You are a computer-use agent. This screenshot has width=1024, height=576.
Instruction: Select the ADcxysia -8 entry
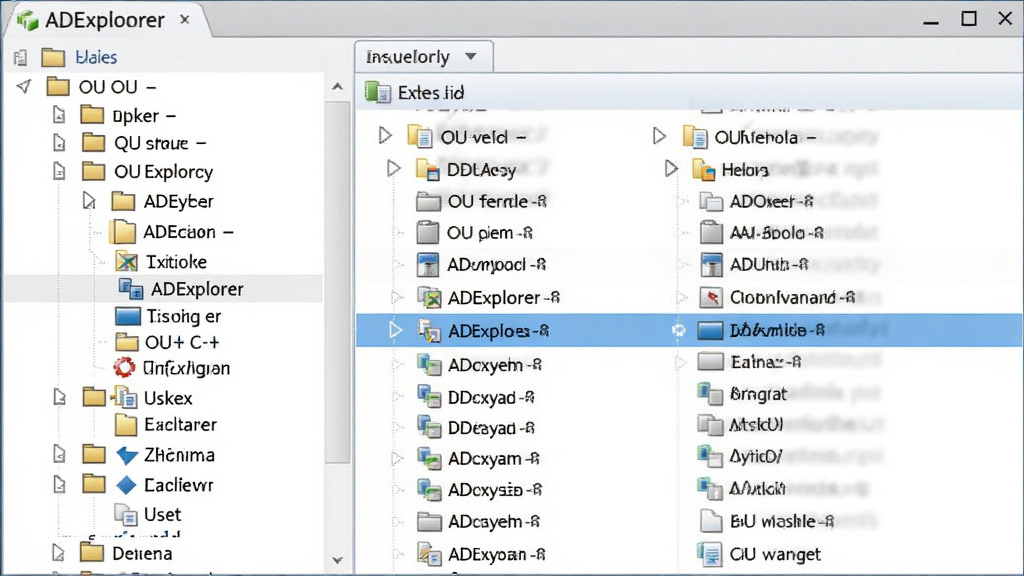(480, 490)
